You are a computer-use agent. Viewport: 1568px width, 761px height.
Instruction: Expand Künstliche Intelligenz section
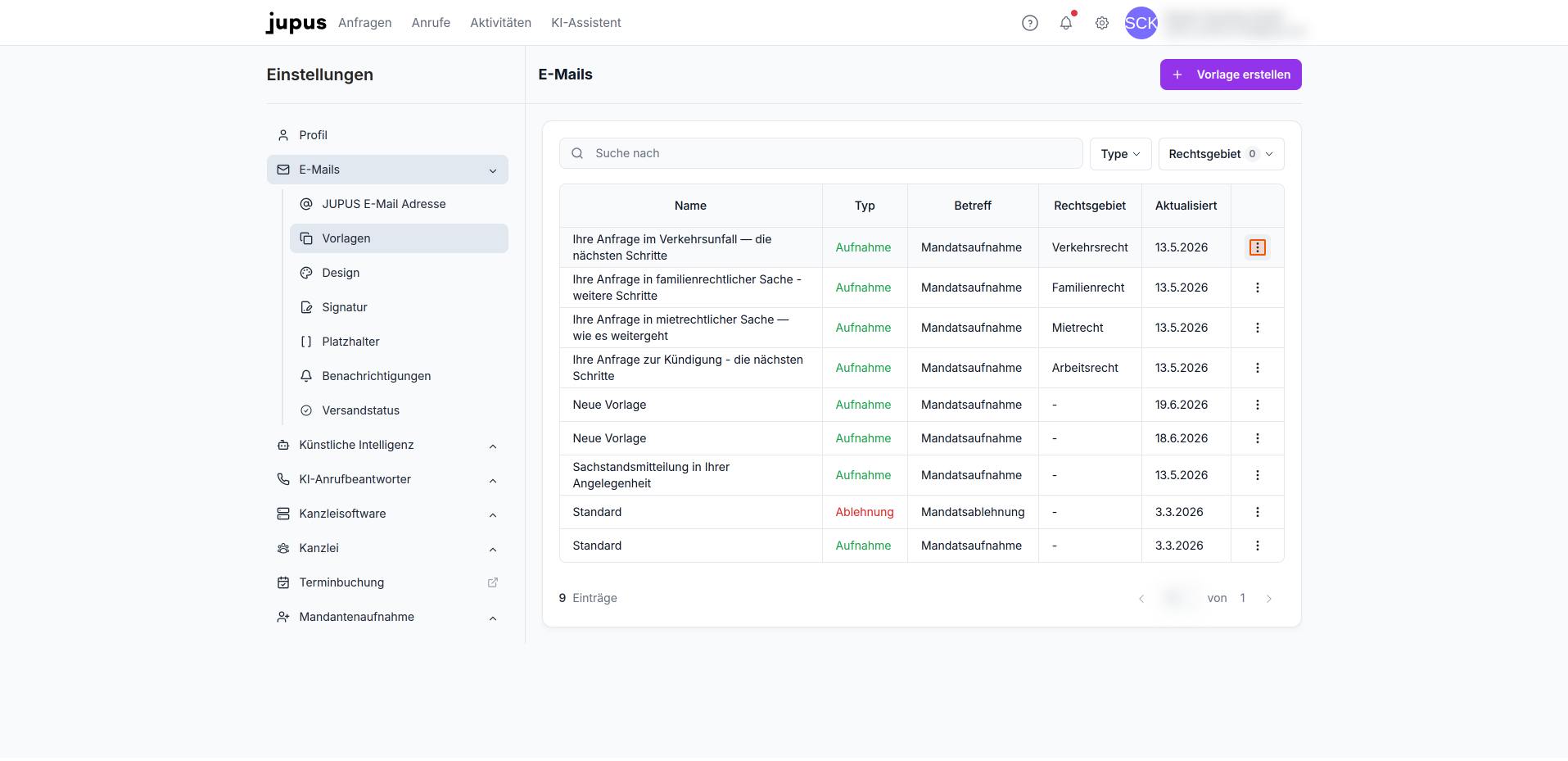coord(387,445)
